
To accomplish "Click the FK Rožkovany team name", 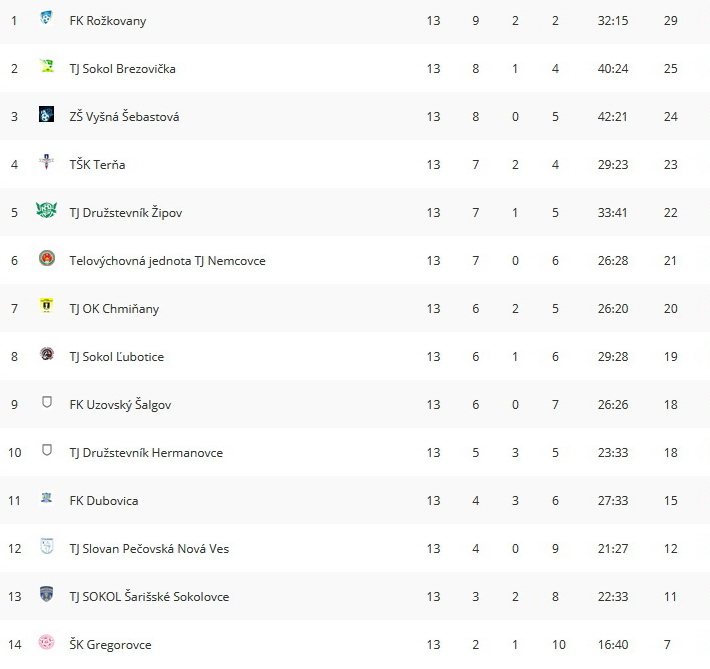I will point(108,21).
